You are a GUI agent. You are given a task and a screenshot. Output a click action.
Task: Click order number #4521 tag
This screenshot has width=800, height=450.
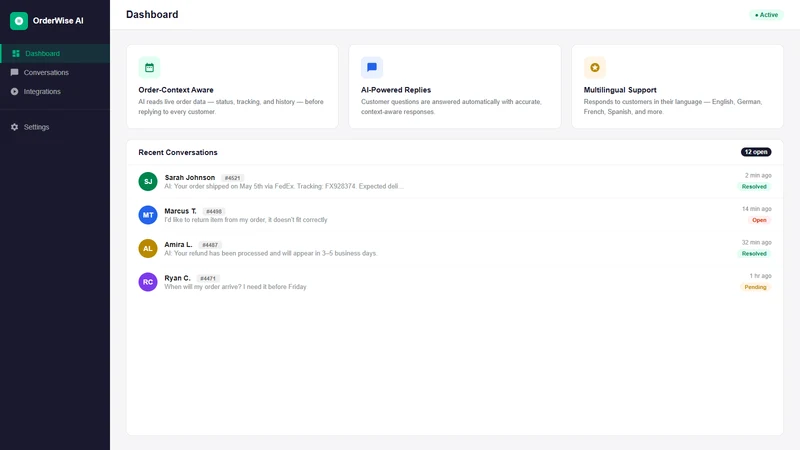(x=232, y=178)
